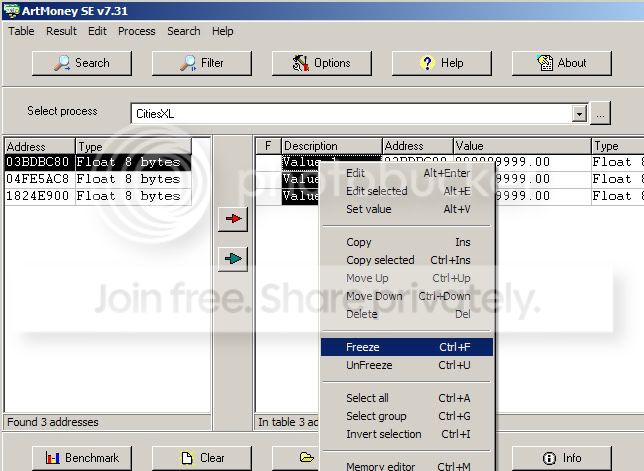Screen dimensions: 644x471
Task: Select address row 04FE5AC8 in results list
Action: point(98,179)
